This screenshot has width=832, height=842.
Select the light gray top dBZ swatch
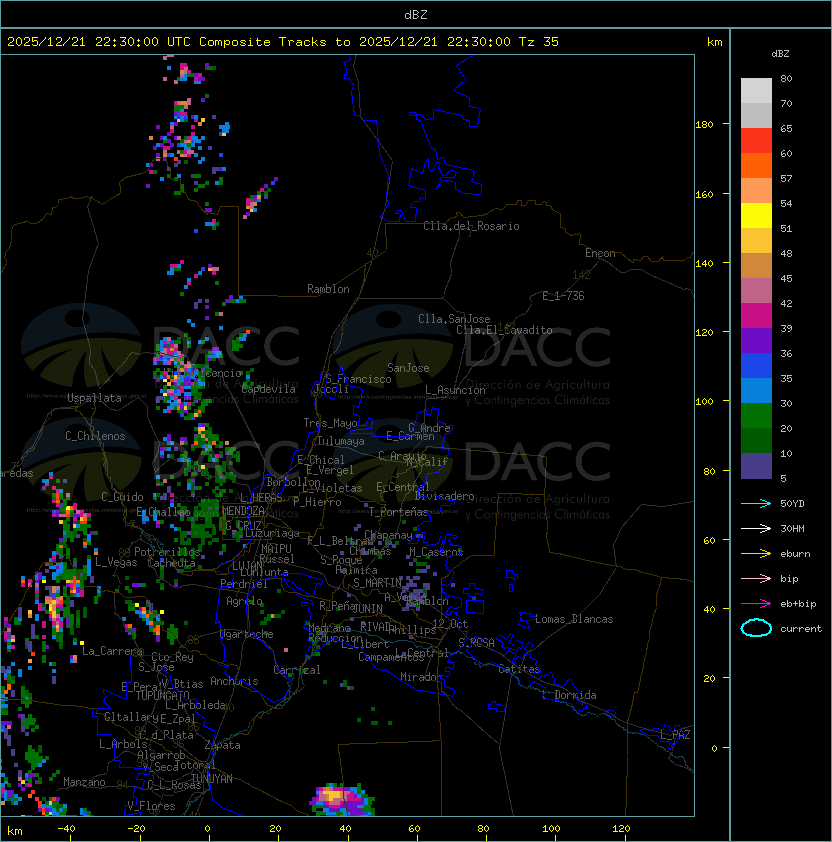pos(756,90)
